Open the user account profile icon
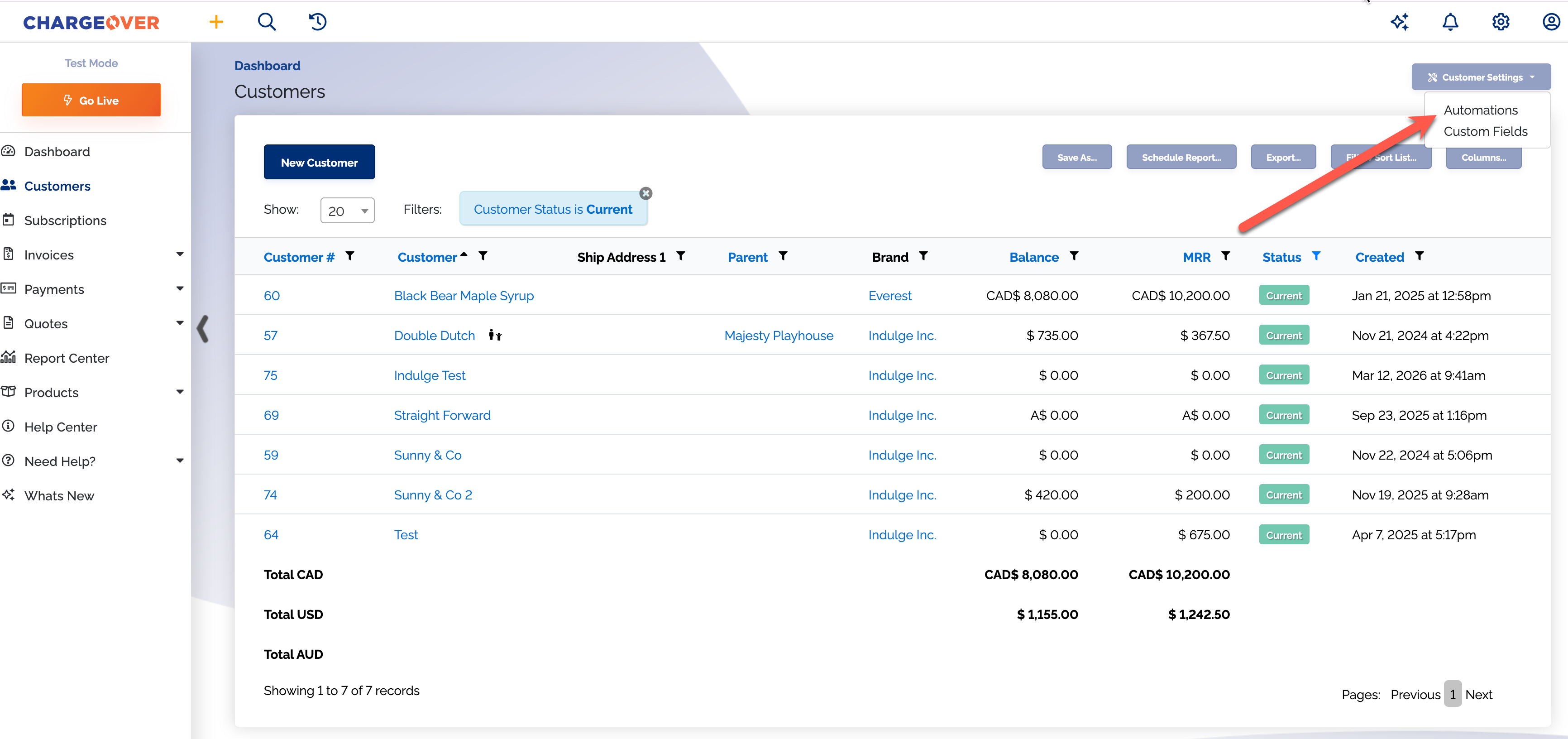Image resolution: width=1568 pixels, height=739 pixels. [1551, 23]
